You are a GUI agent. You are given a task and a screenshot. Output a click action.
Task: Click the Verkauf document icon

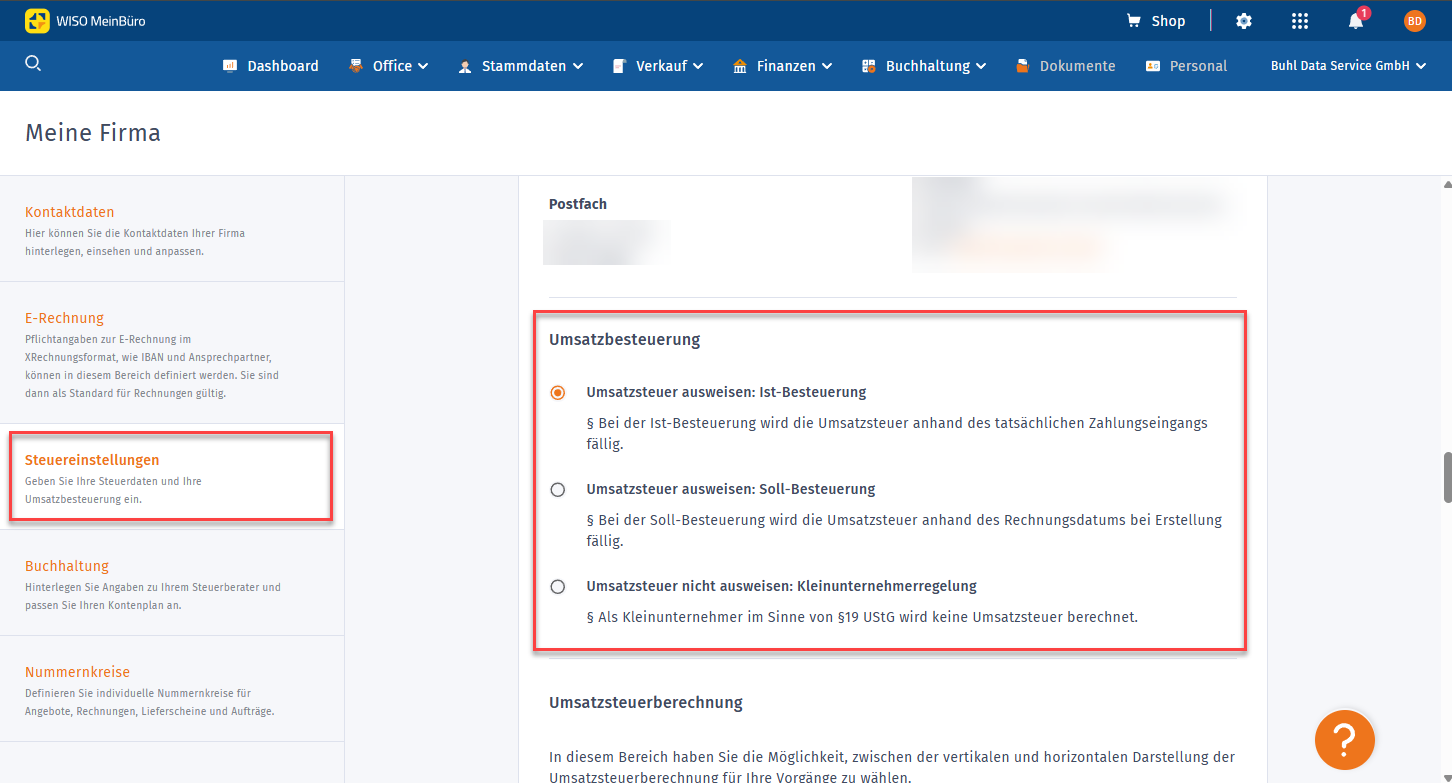tap(619, 66)
